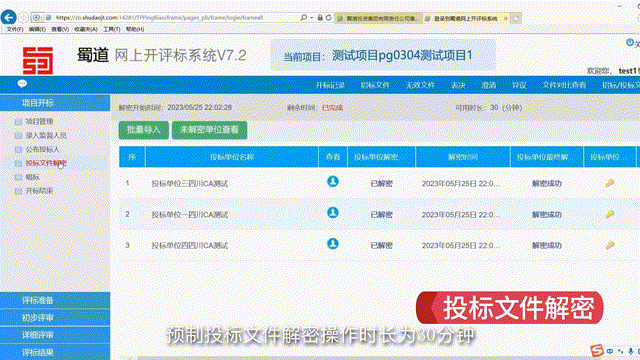Open 异议 in the top navigation
640x360 pixels.
(x=519, y=85)
